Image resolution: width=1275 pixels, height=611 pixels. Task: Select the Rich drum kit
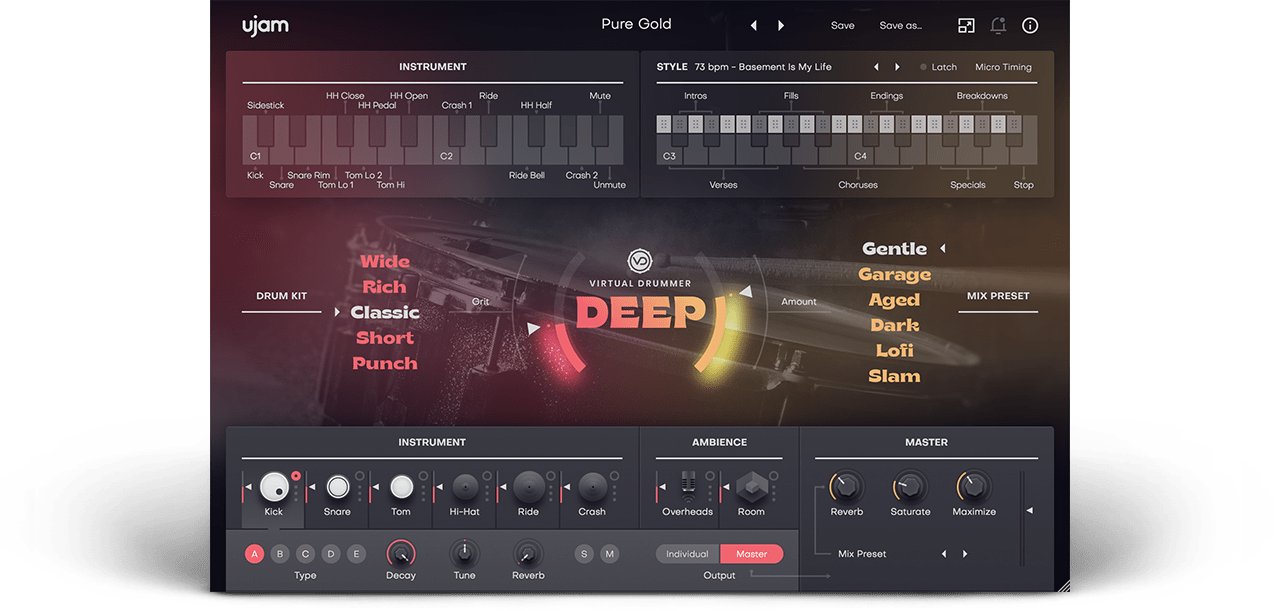(x=385, y=287)
